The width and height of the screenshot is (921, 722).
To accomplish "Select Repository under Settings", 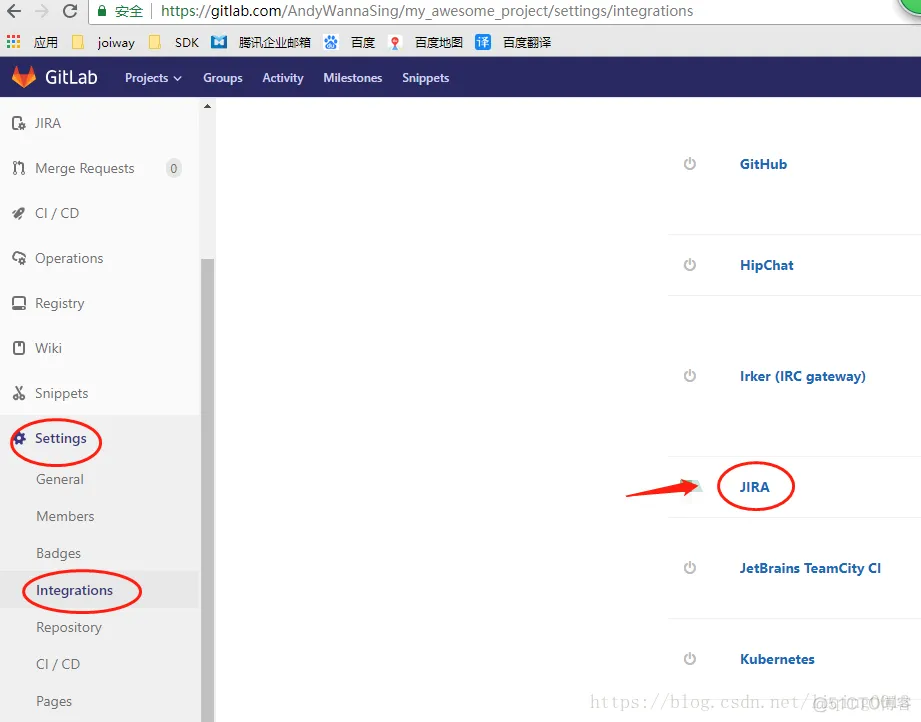I will pos(69,627).
